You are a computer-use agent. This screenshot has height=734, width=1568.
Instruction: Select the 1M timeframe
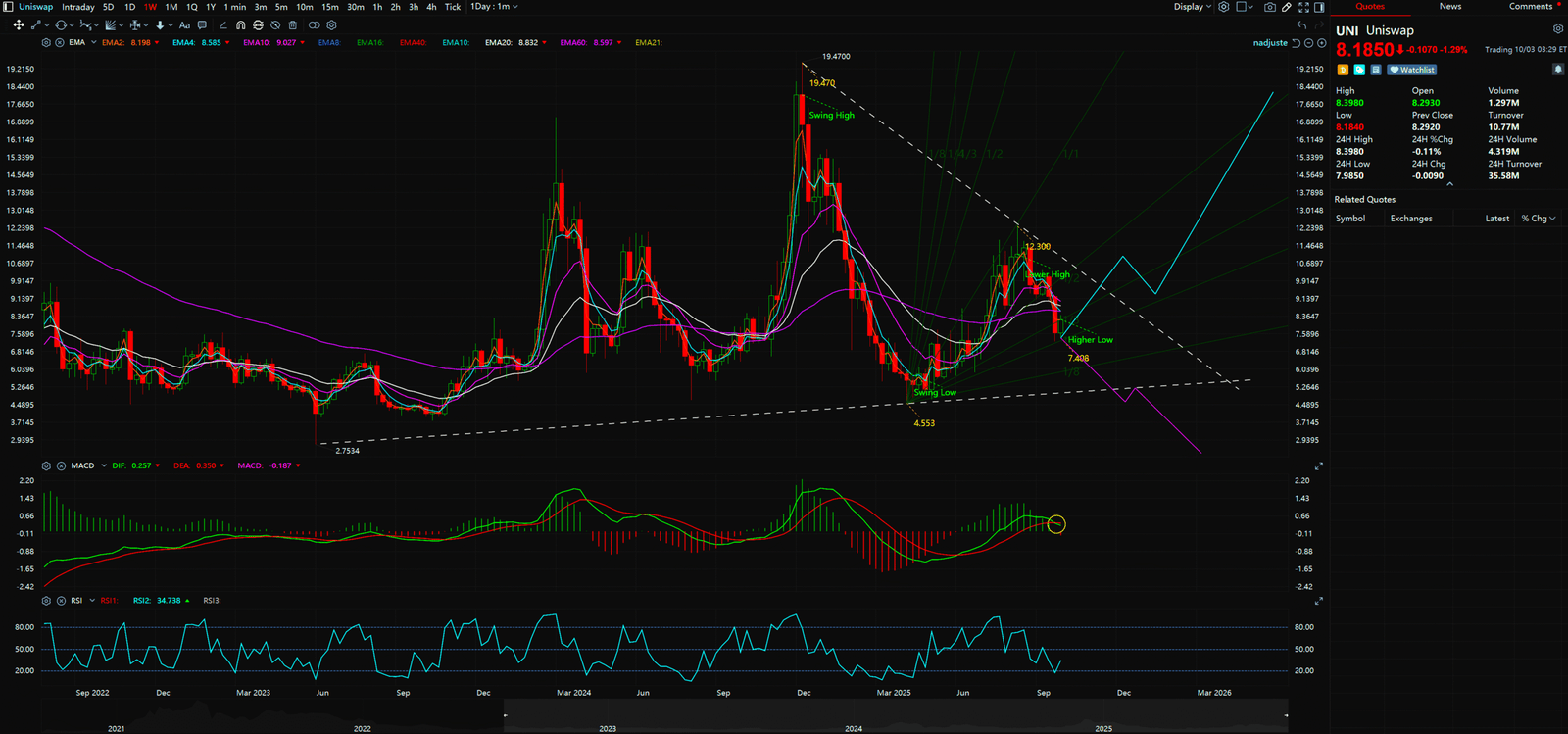[171, 7]
